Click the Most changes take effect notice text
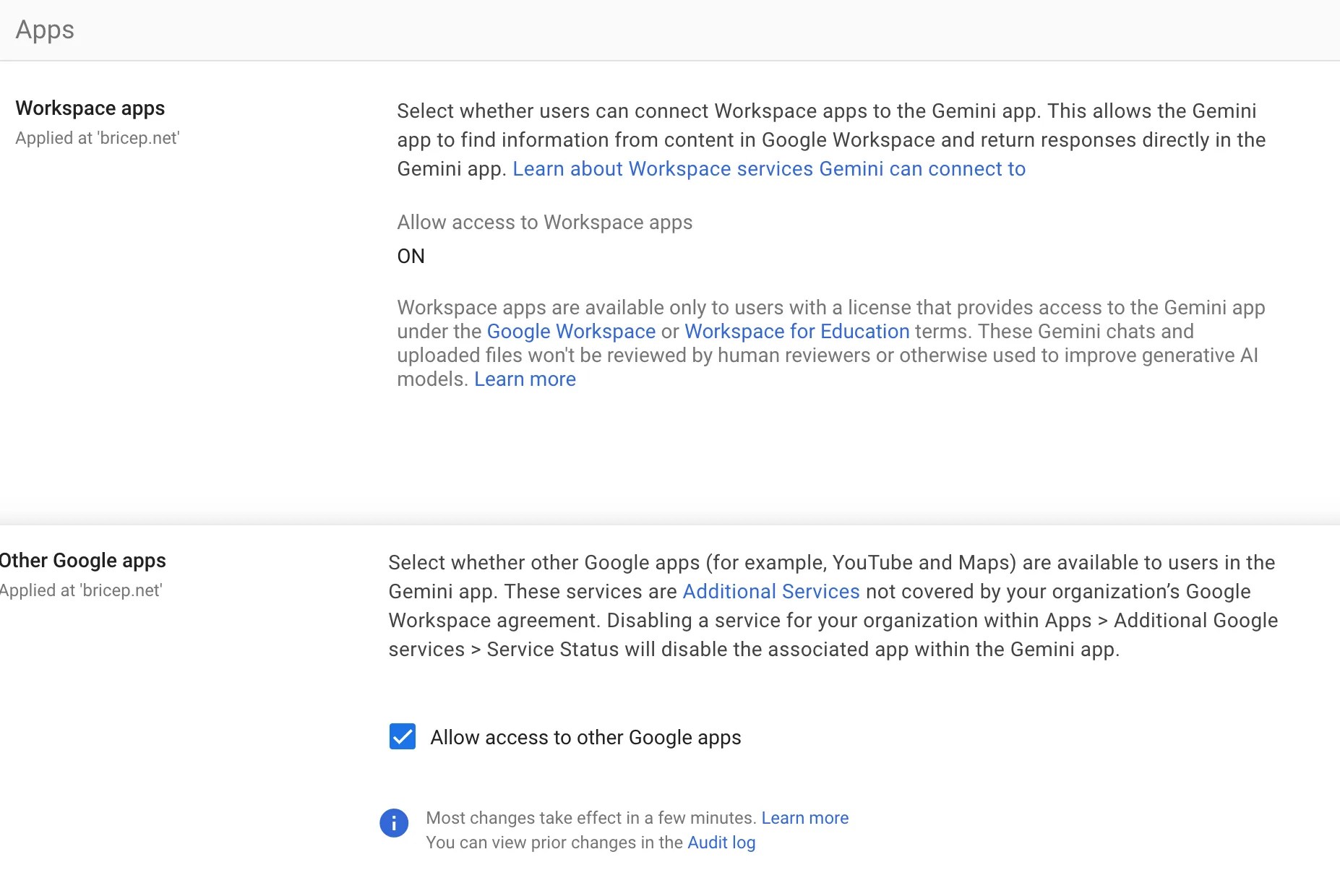Screen dimensions: 1340x896 (x=590, y=817)
